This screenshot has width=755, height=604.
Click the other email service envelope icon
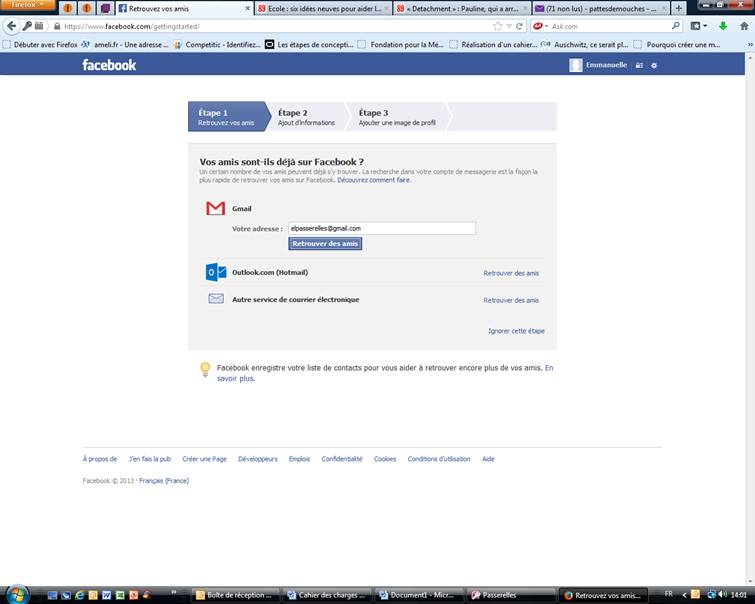click(x=216, y=299)
